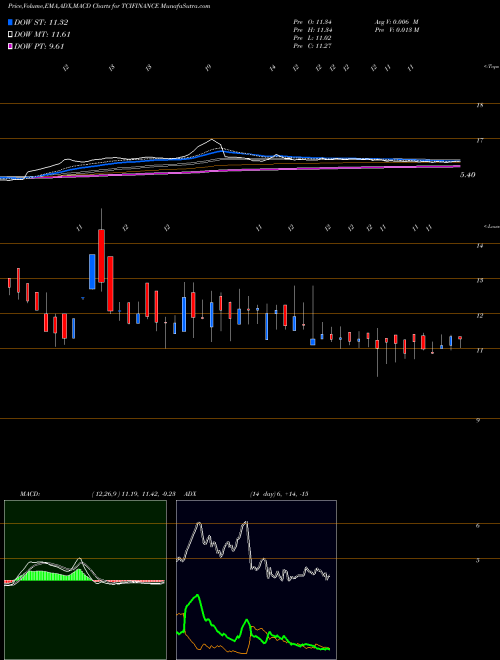Click the 'Pre L: 11.02' low value
The height and width of the screenshot is (660, 500).
[313, 38]
